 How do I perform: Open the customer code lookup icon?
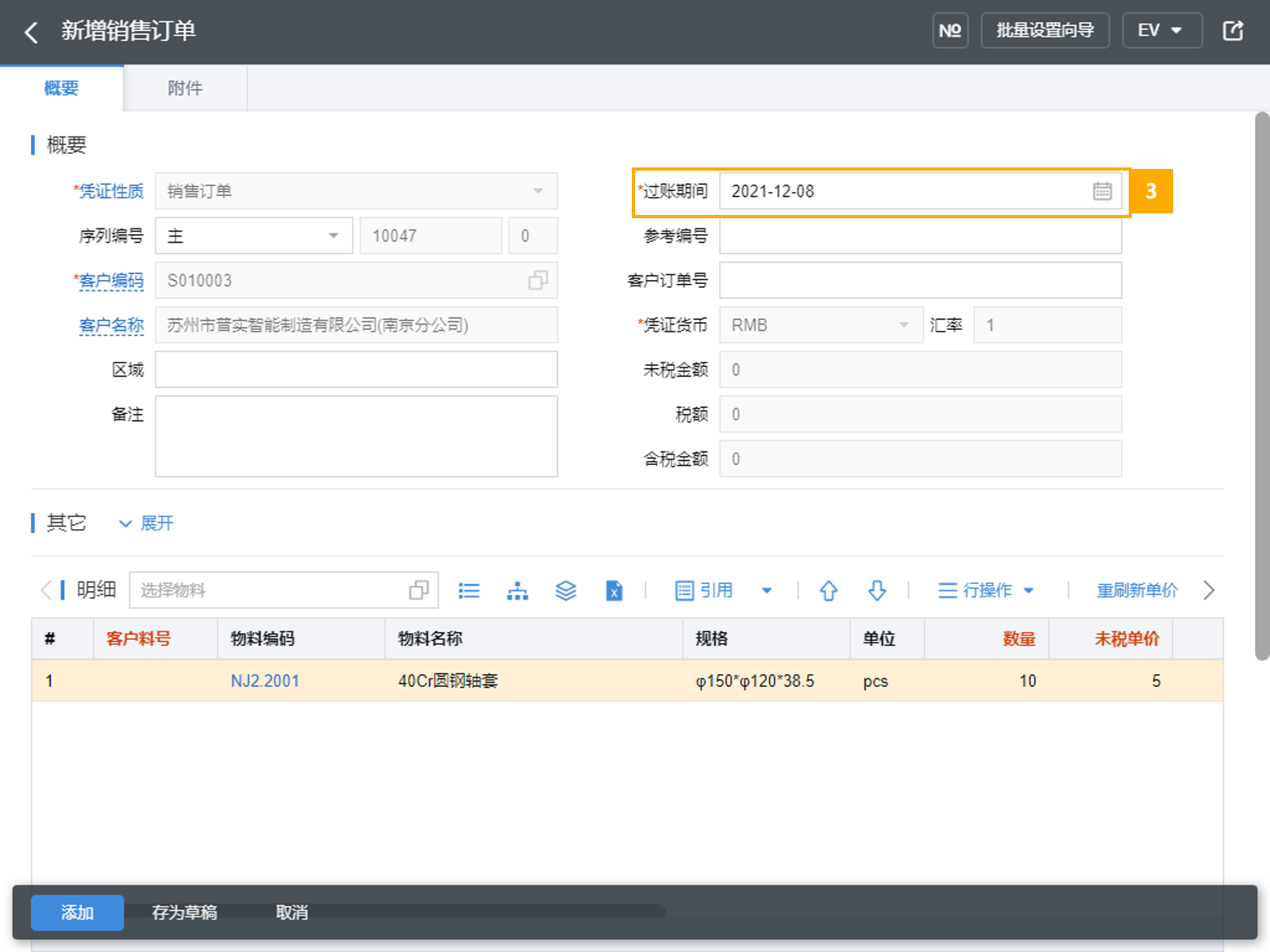point(537,281)
